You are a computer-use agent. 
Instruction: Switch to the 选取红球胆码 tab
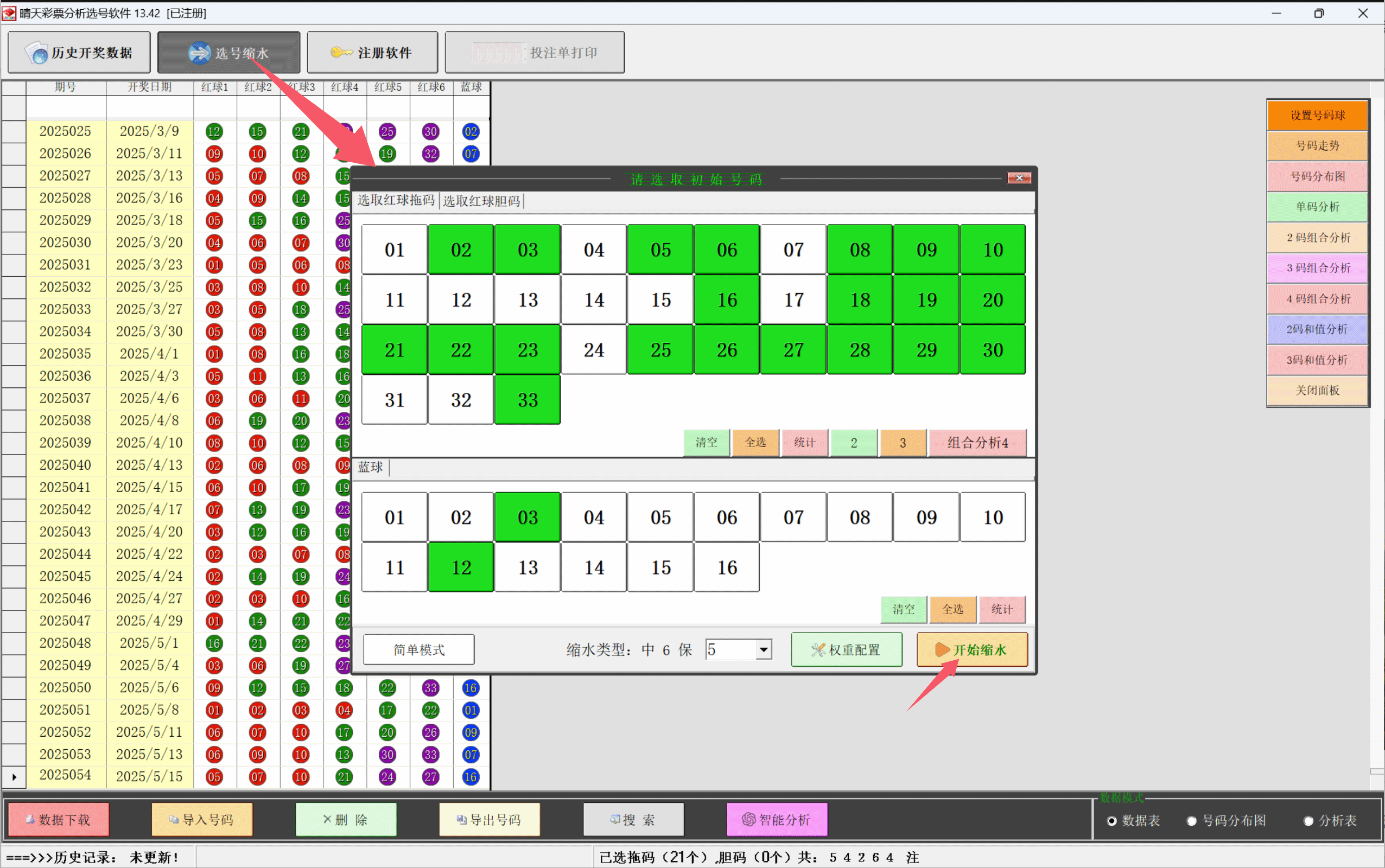point(481,200)
